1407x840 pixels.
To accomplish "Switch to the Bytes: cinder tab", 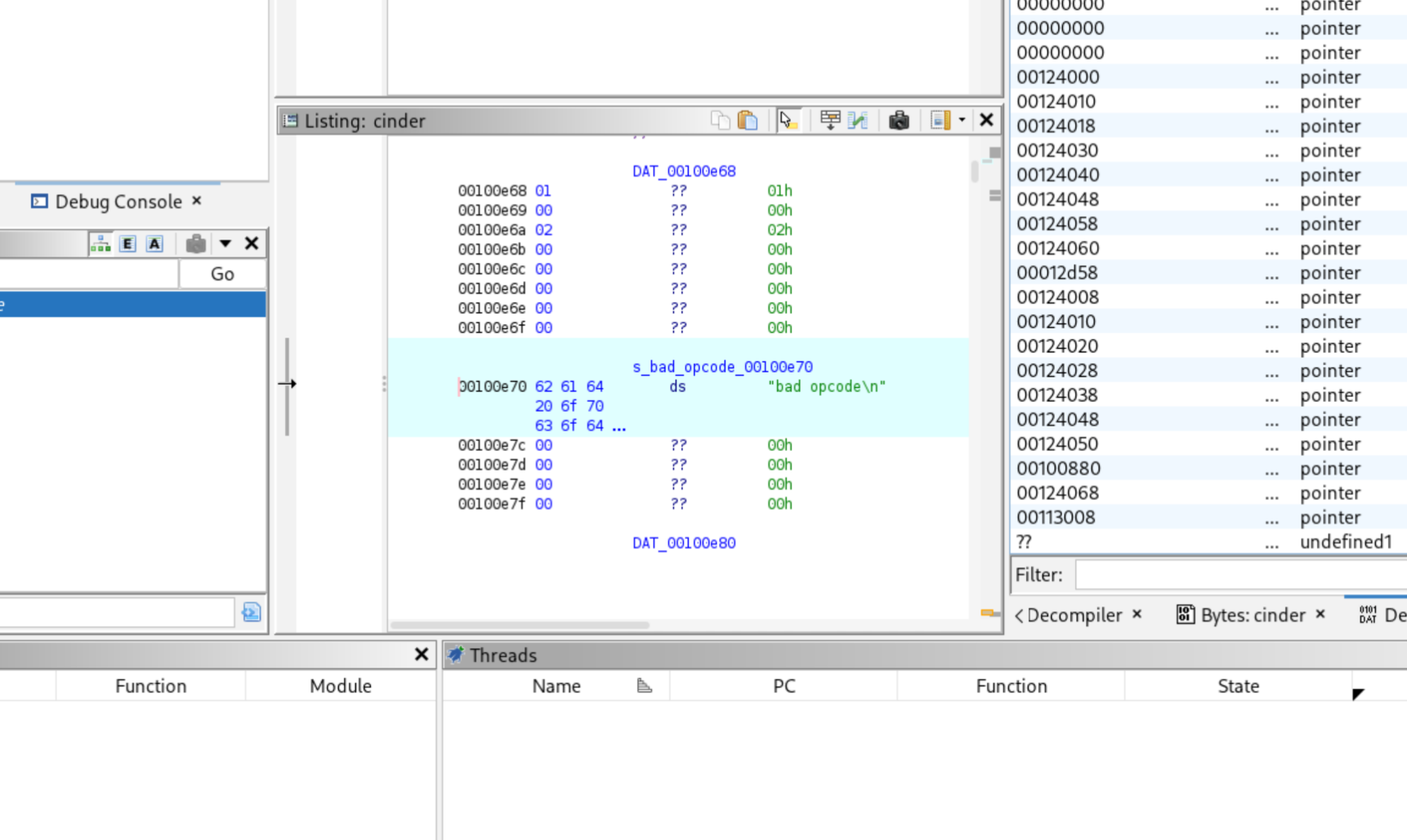I will tap(1253, 615).
